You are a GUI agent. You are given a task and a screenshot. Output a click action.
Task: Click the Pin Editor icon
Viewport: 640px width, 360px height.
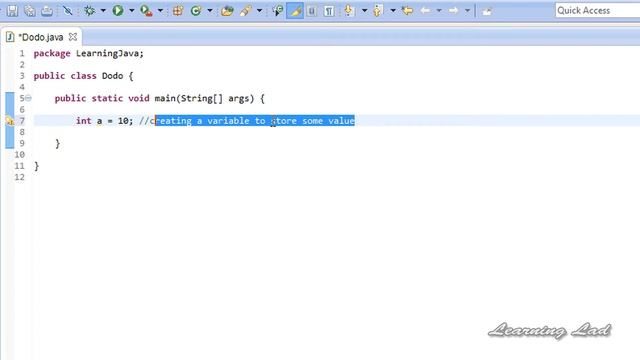487,11
